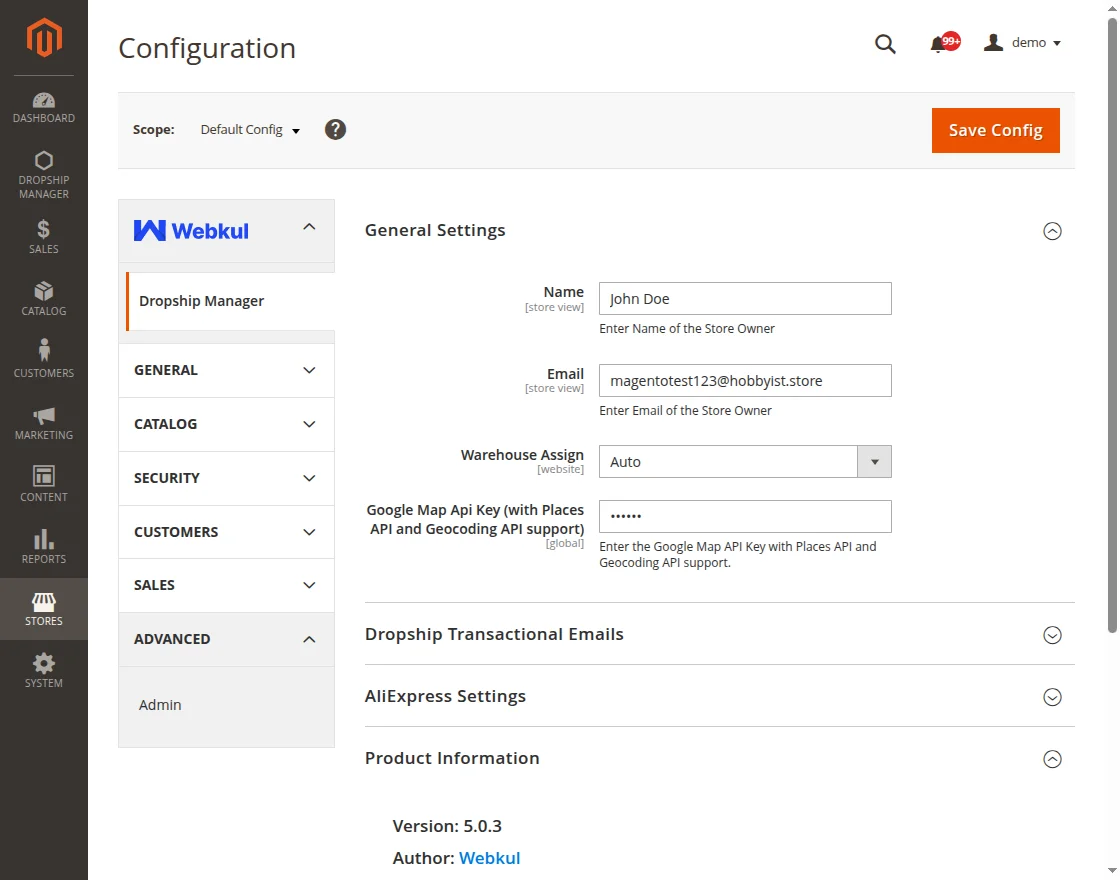Open the Stores sidebar menu
1120x880 pixels.
pyautogui.click(x=44, y=609)
